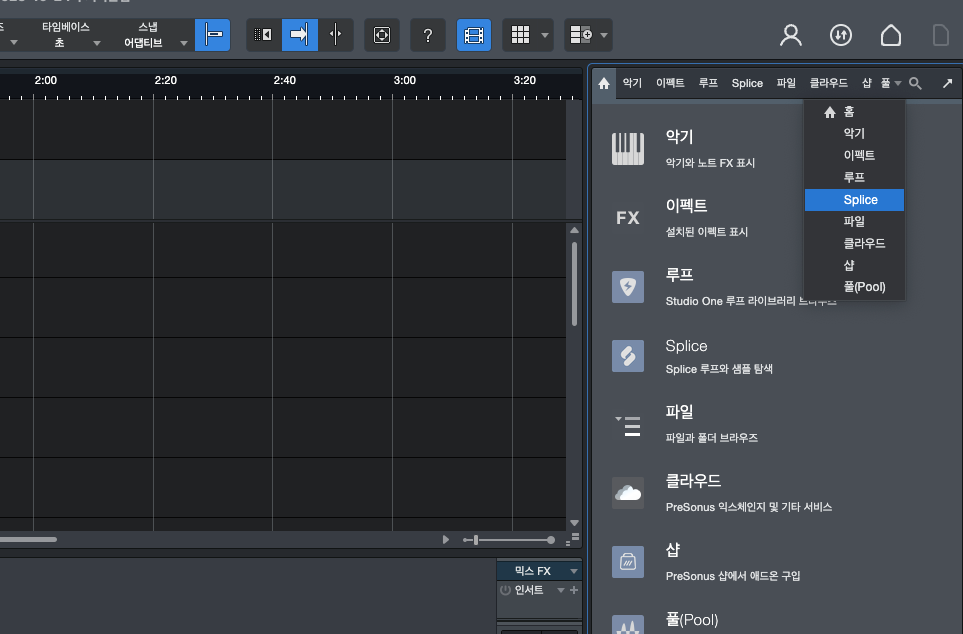
Task: Click the transfer arrows icon in top bar
Action: pos(841,35)
